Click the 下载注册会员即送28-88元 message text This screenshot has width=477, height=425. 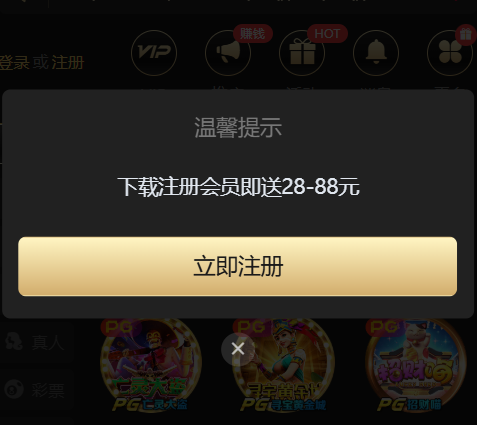tap(238, 187)
